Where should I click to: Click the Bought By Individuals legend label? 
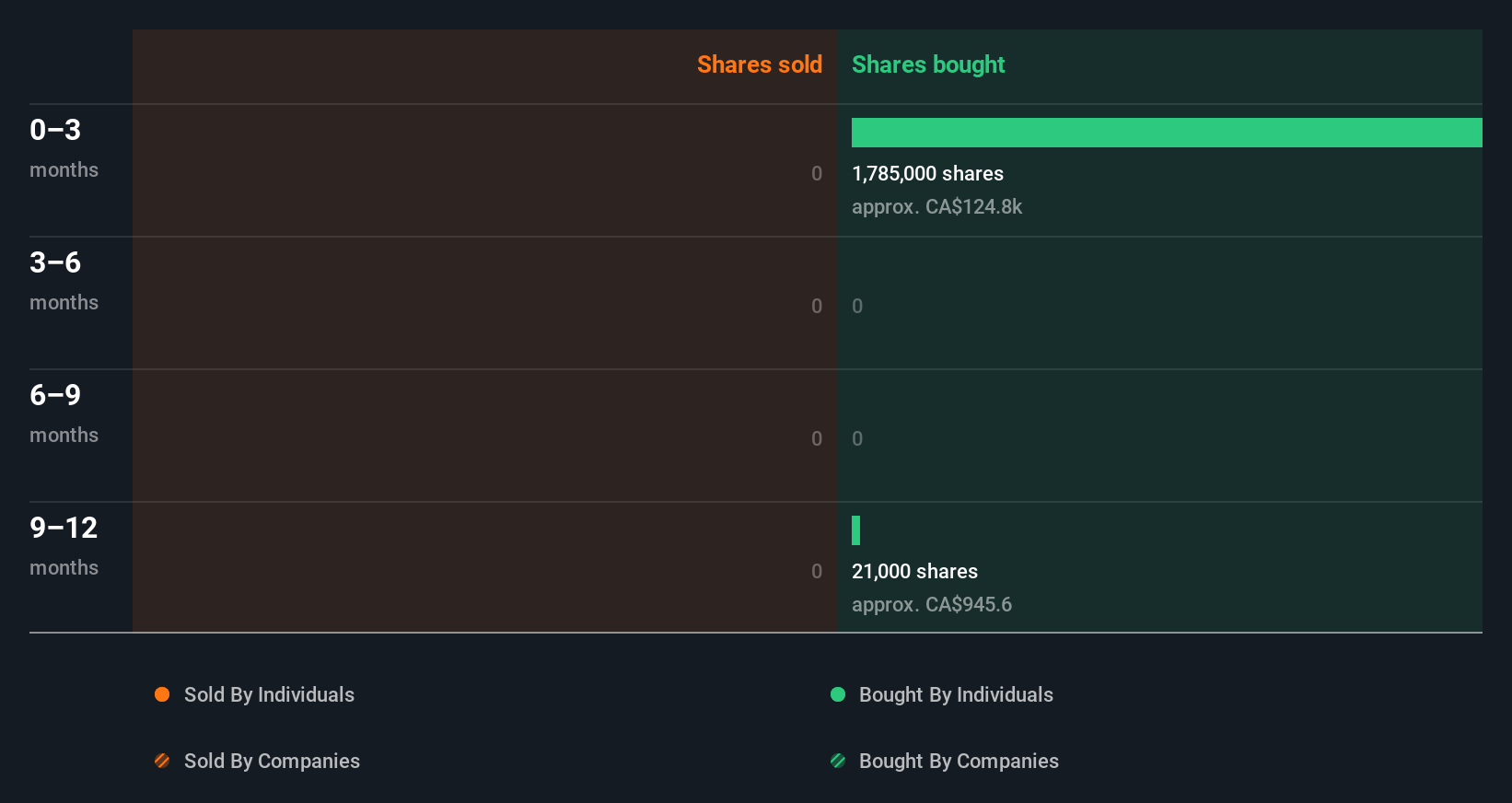[x=956, y=694]
